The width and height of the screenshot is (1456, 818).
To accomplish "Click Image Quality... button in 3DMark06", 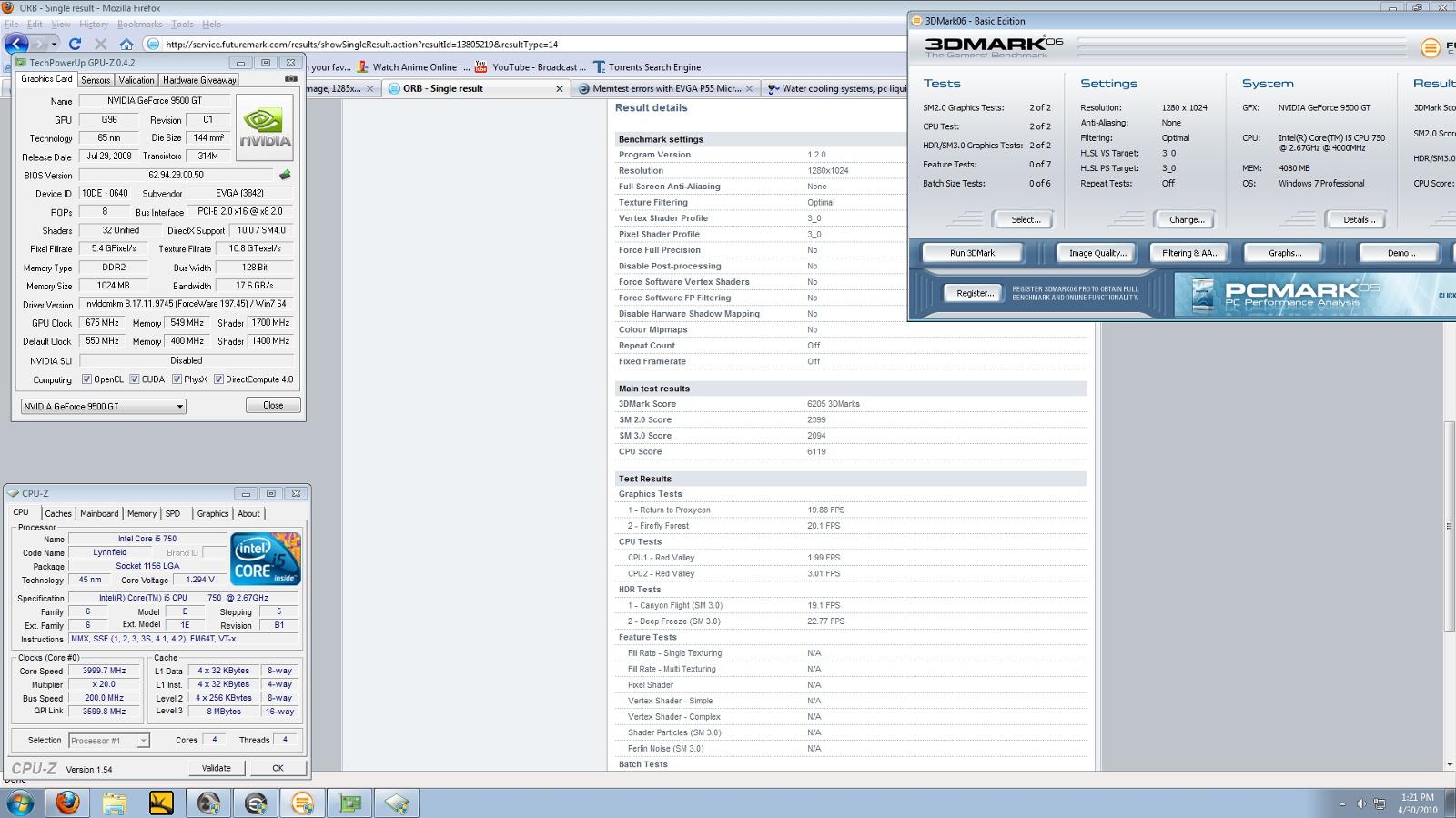I will 1097,253.
